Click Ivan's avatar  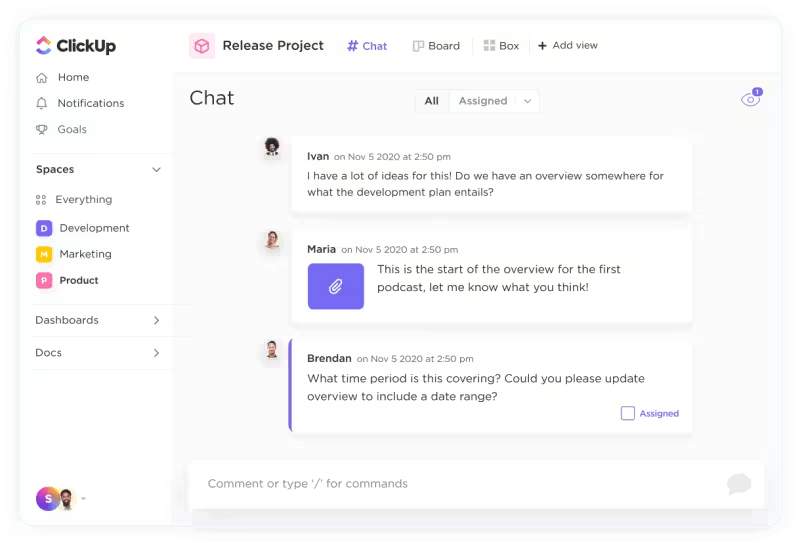(272, 147)
